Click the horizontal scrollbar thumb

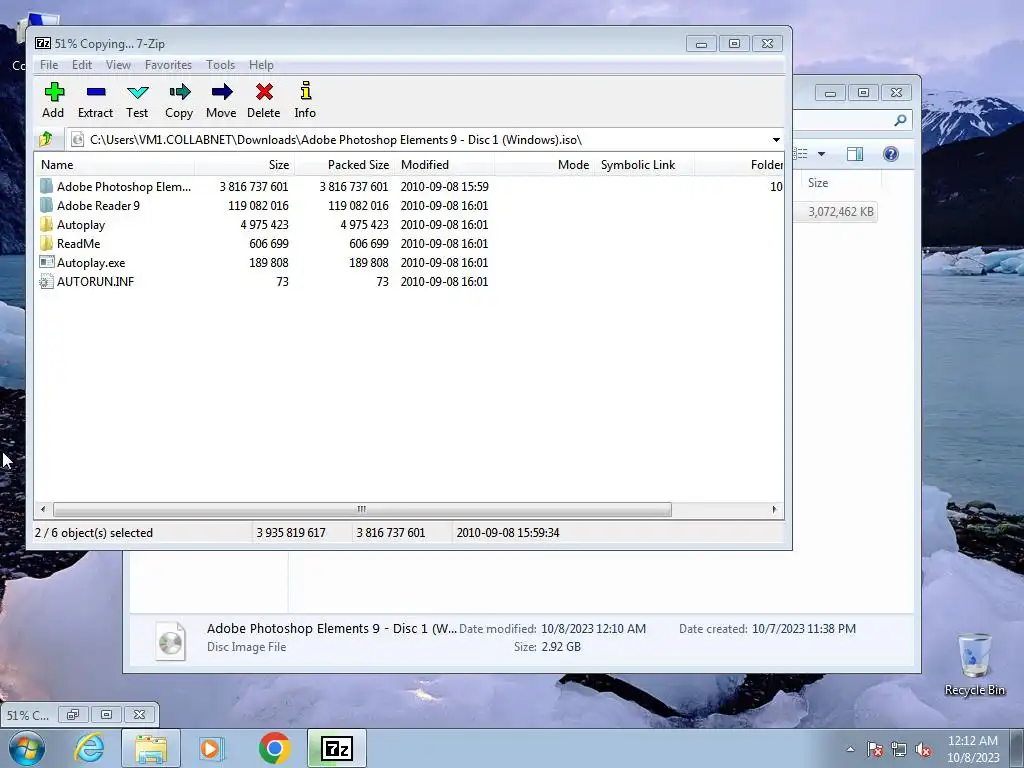pos(362,509)
